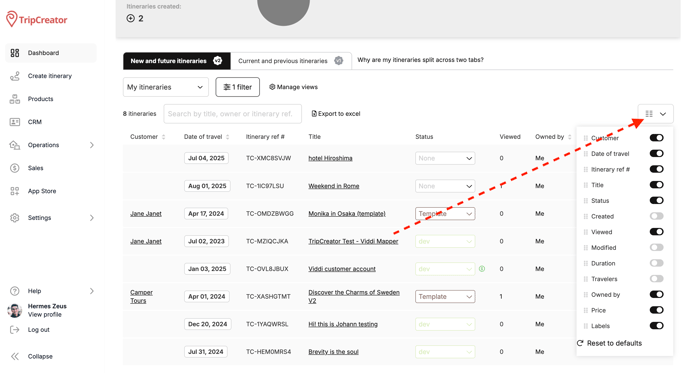This screenshot has width=688, height=373.
Task: Click the TripCreator logo
Action: pos(36,19)
